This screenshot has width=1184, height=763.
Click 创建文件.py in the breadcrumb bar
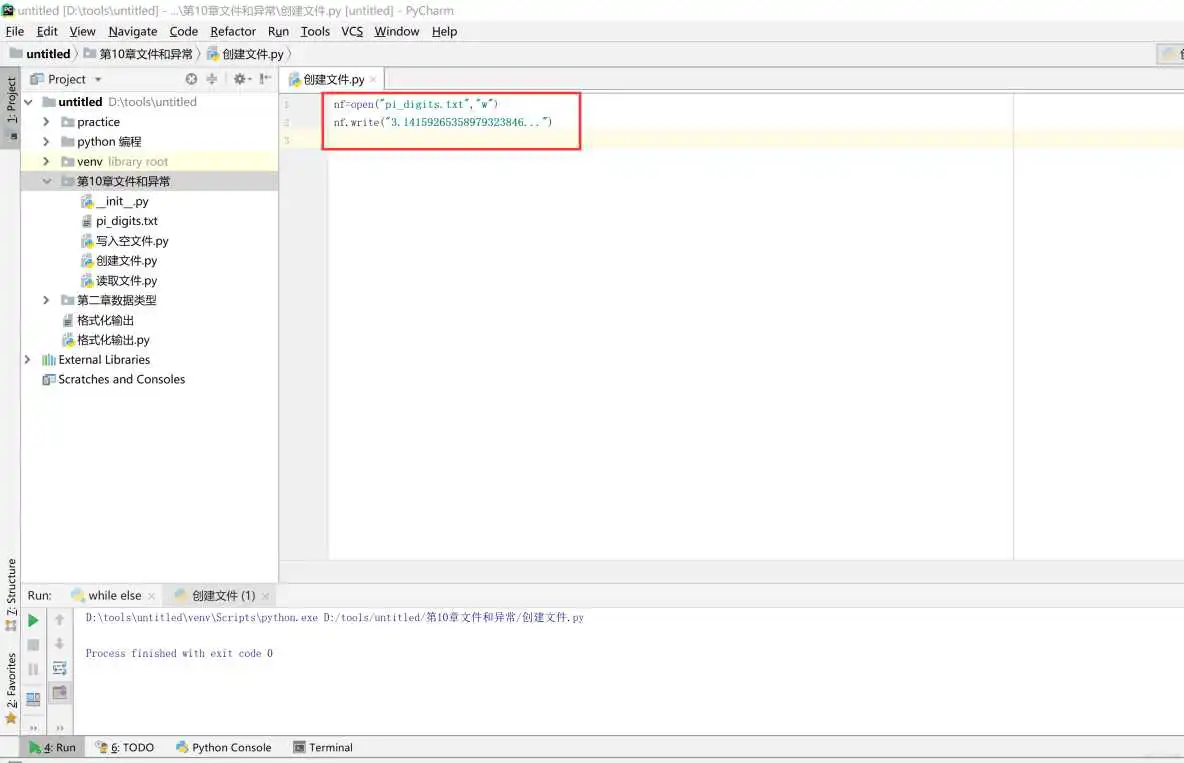coord(245,54)
